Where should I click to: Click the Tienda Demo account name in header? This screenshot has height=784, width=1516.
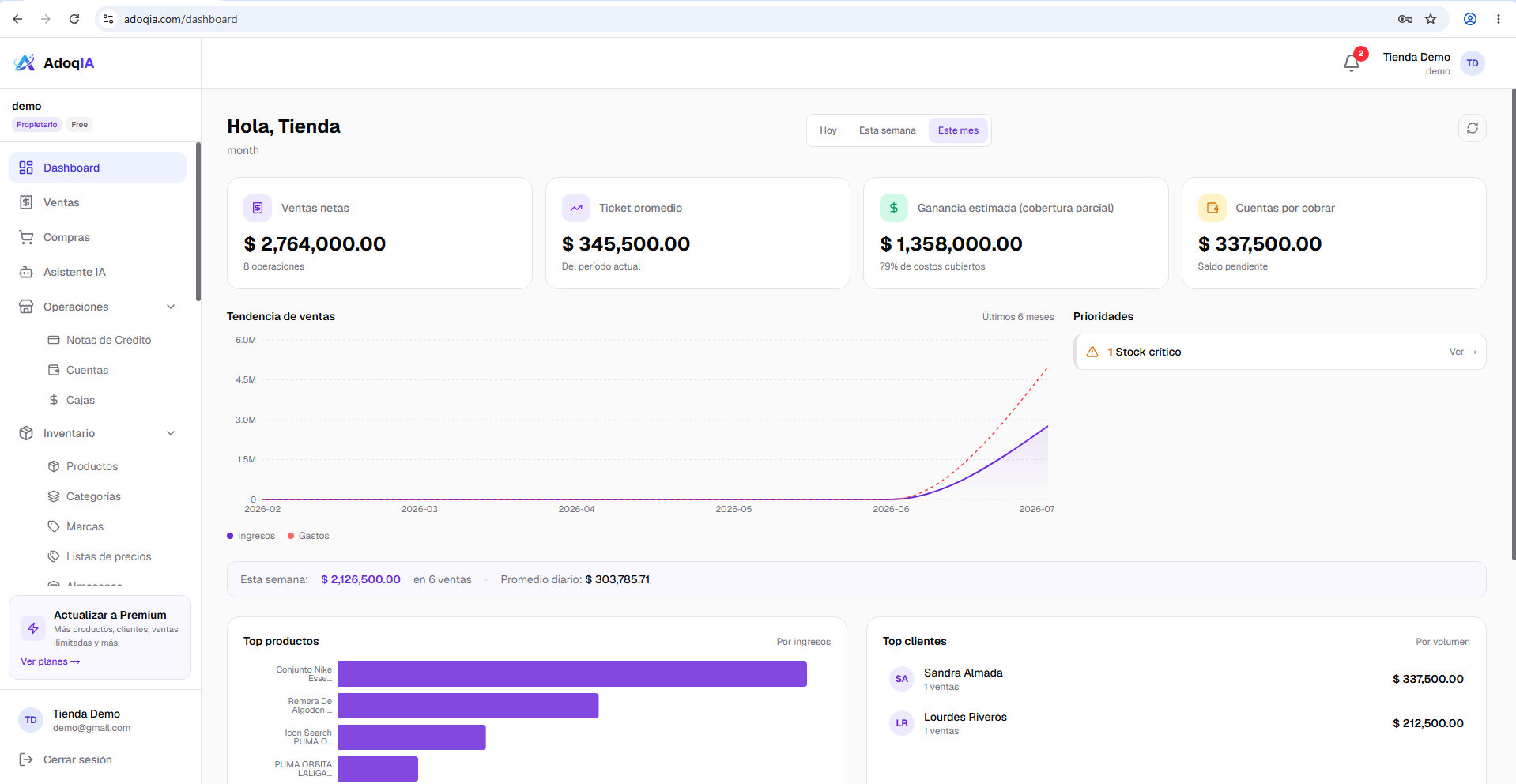1416,57
